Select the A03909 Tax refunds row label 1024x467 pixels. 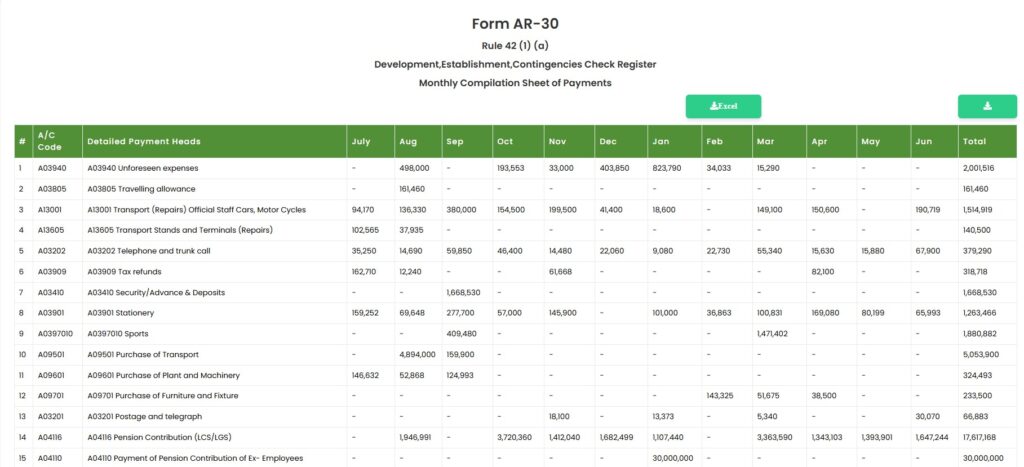124,272
